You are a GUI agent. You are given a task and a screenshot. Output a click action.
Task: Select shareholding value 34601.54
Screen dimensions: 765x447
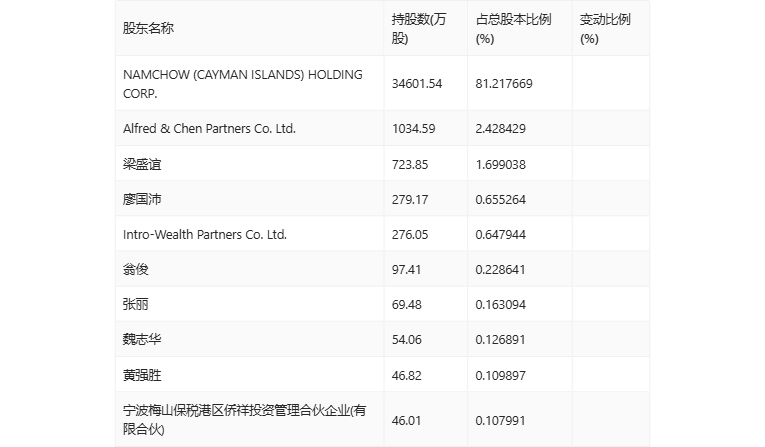coord(417,83)
